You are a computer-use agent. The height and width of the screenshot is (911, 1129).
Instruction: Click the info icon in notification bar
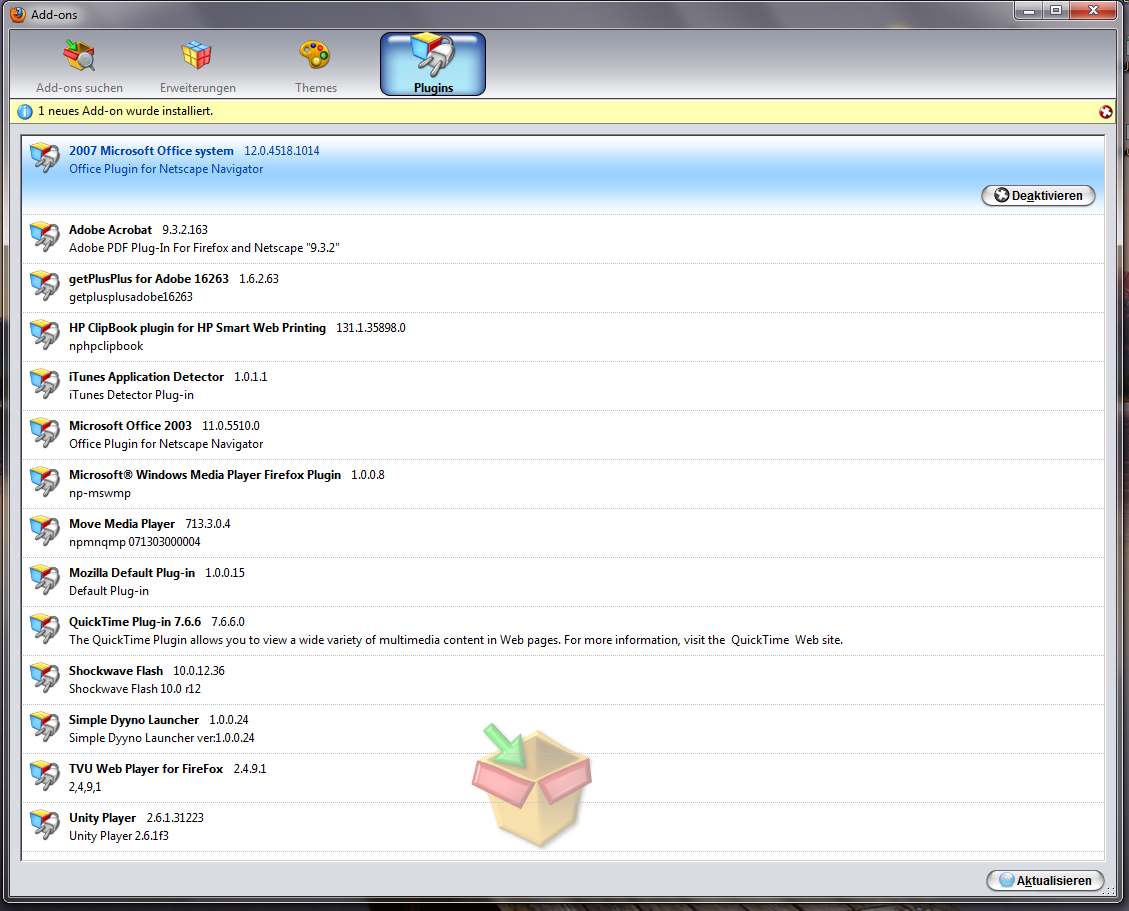point(24,112)
